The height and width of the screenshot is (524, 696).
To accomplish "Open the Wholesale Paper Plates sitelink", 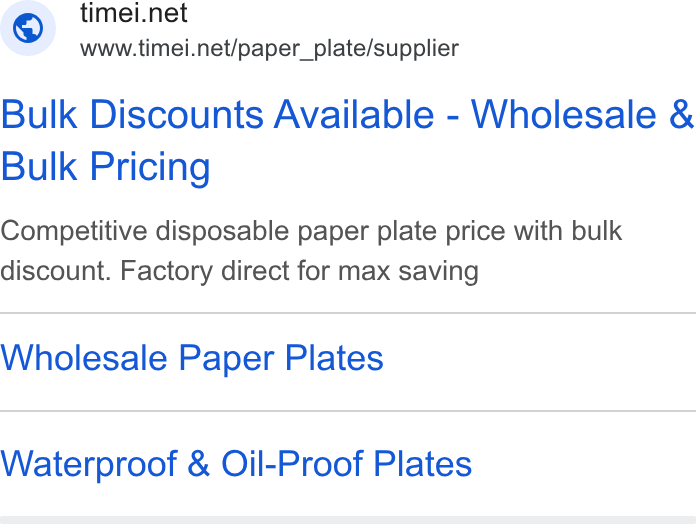I will 192,358.
